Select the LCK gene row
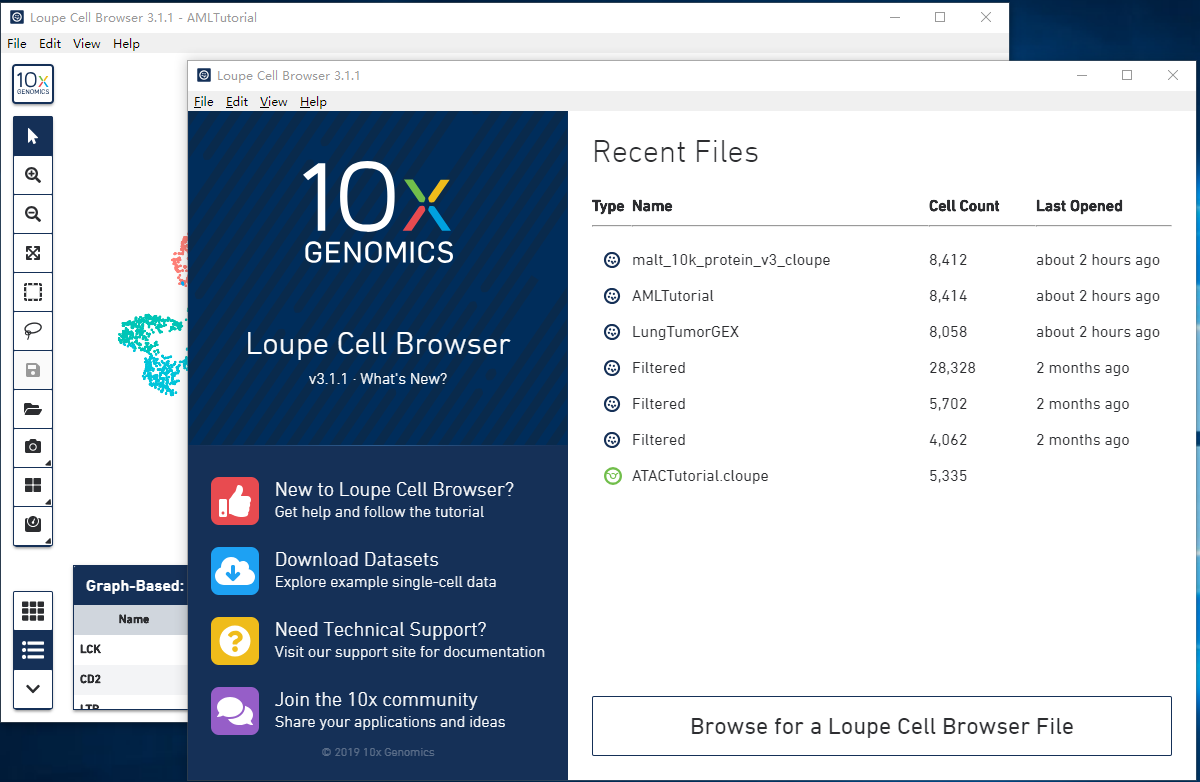The width and height of the screenshot is (1200, 782). tap(131, 649)
